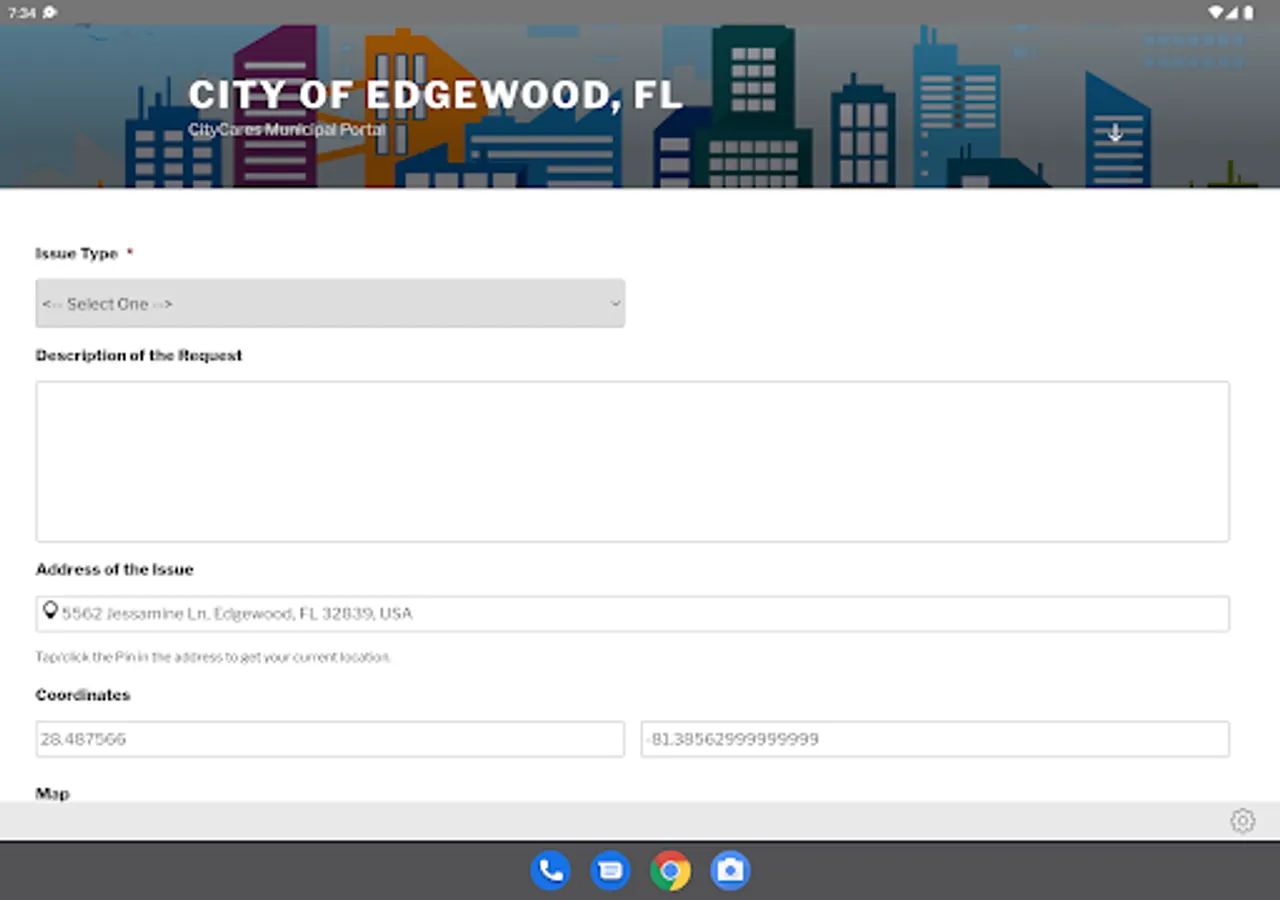1280x900 pixels.
Task: Click the Tap/click the Pin hint text
Action: pos(213,657)
